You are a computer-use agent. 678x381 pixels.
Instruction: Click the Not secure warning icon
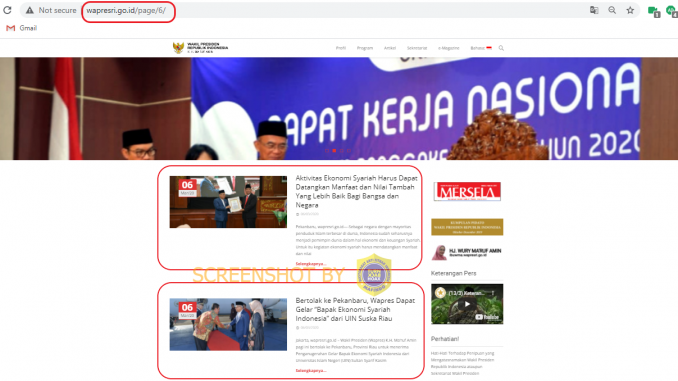29,10
